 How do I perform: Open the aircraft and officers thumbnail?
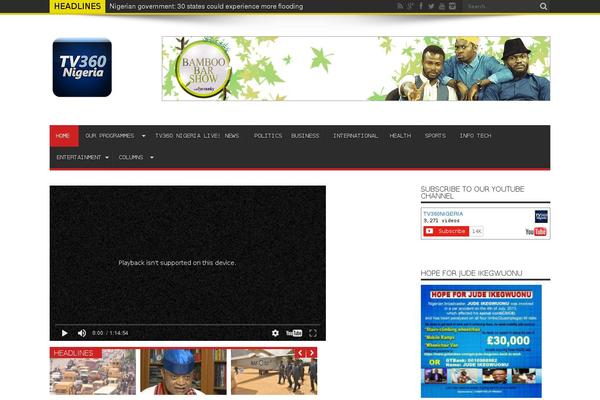click(x=274, y=371)
